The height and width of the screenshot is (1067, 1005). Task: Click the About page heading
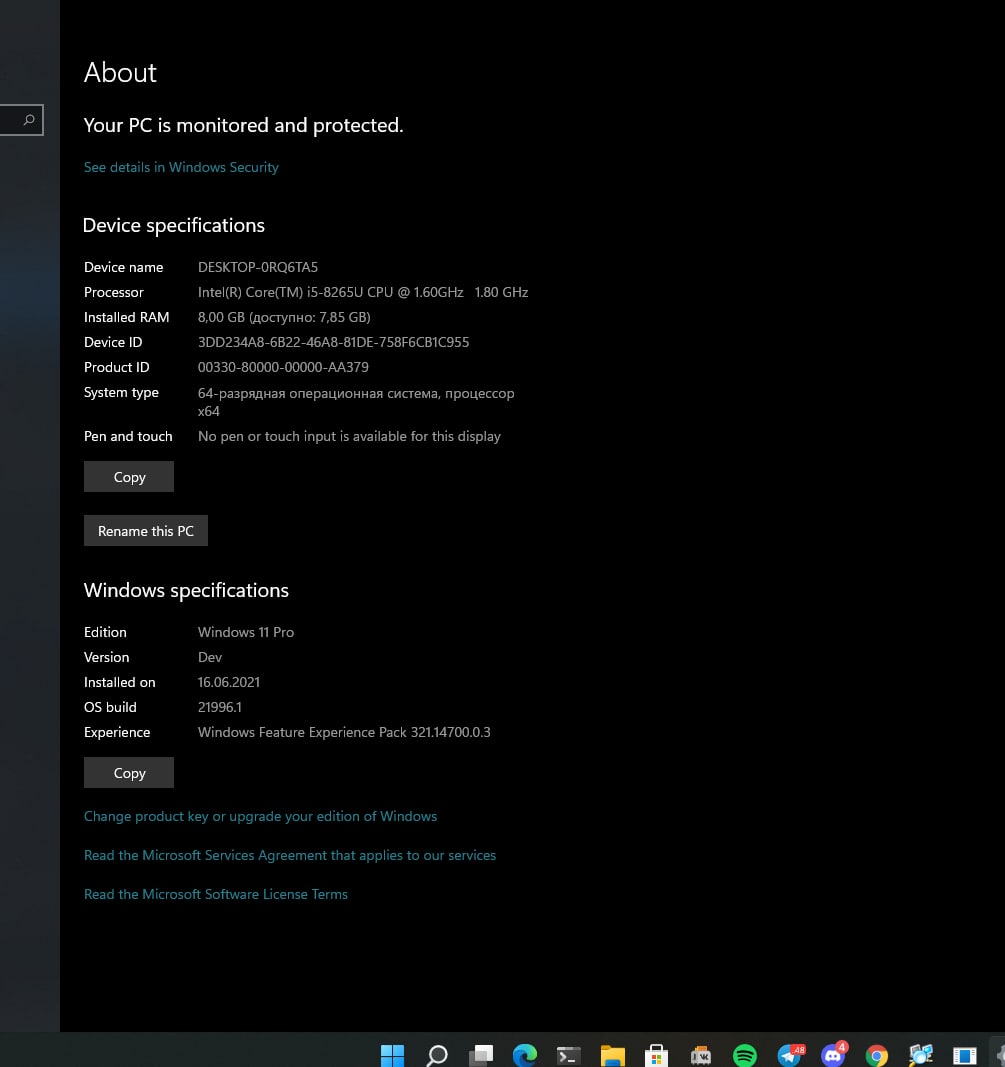(x=120, y=72)
